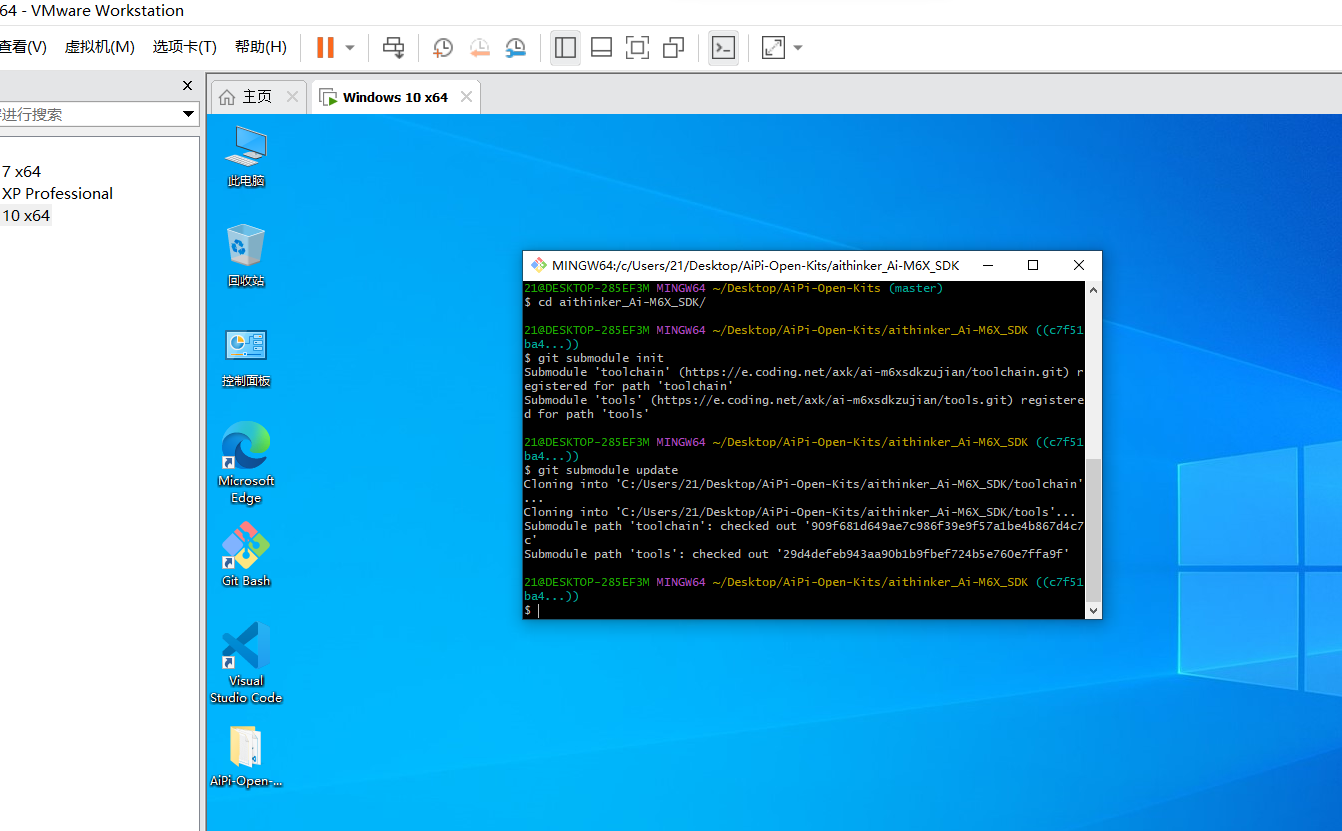The image size is (1342, 831).
Task: Open the 选项卡(T) menu
Action: (x=185, y=47)
